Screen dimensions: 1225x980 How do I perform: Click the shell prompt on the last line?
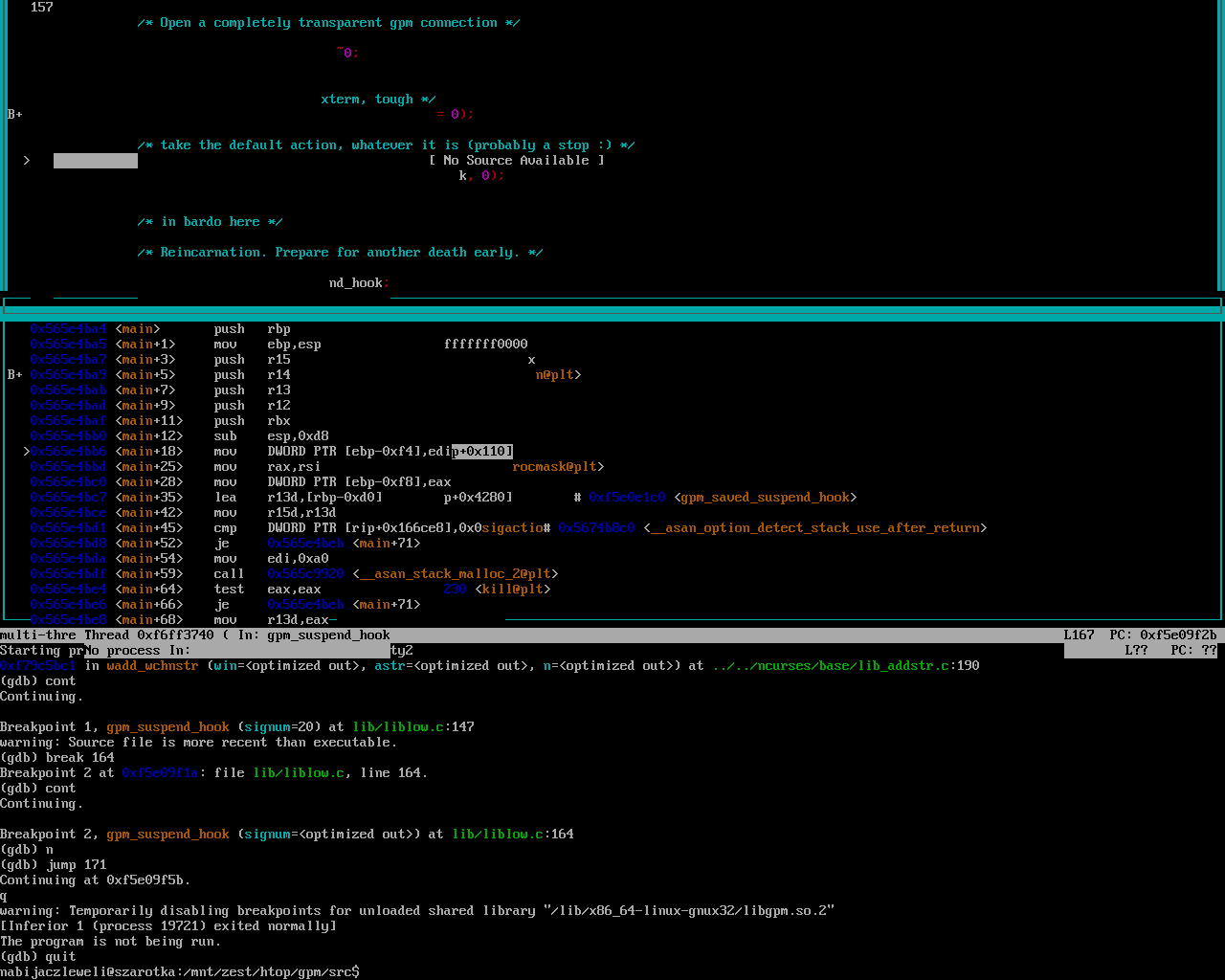(x=180, y=972)
